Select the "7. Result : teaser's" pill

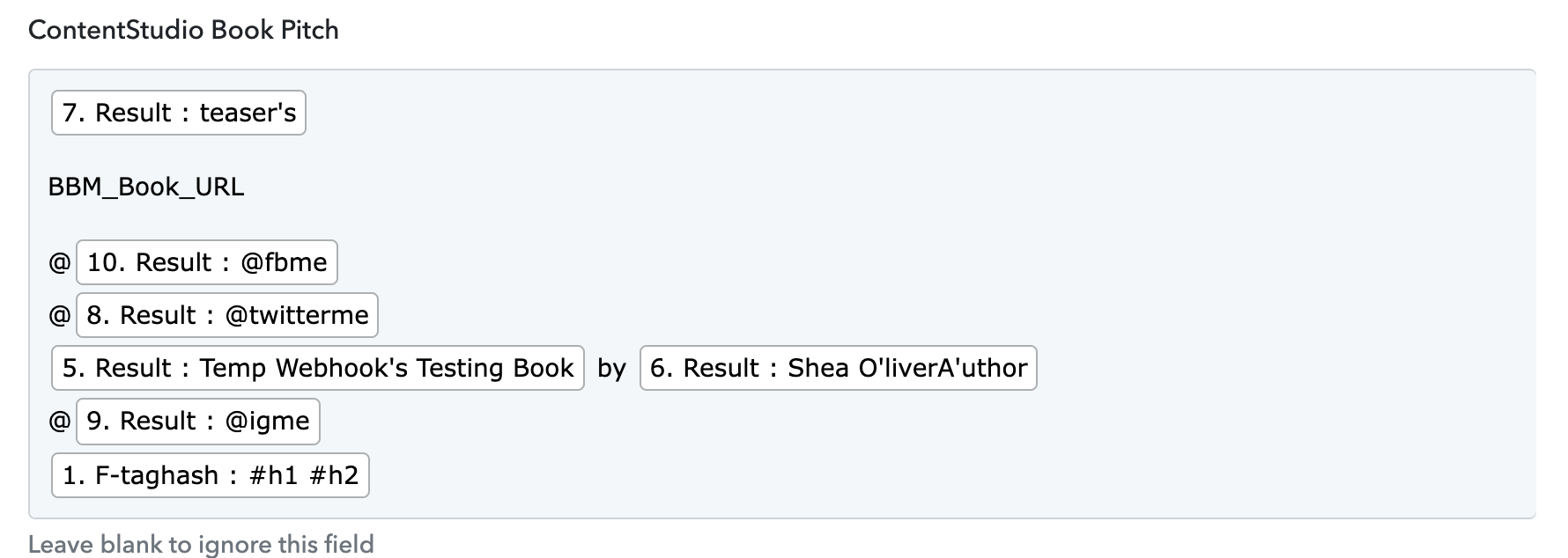(x=179, y=113)
